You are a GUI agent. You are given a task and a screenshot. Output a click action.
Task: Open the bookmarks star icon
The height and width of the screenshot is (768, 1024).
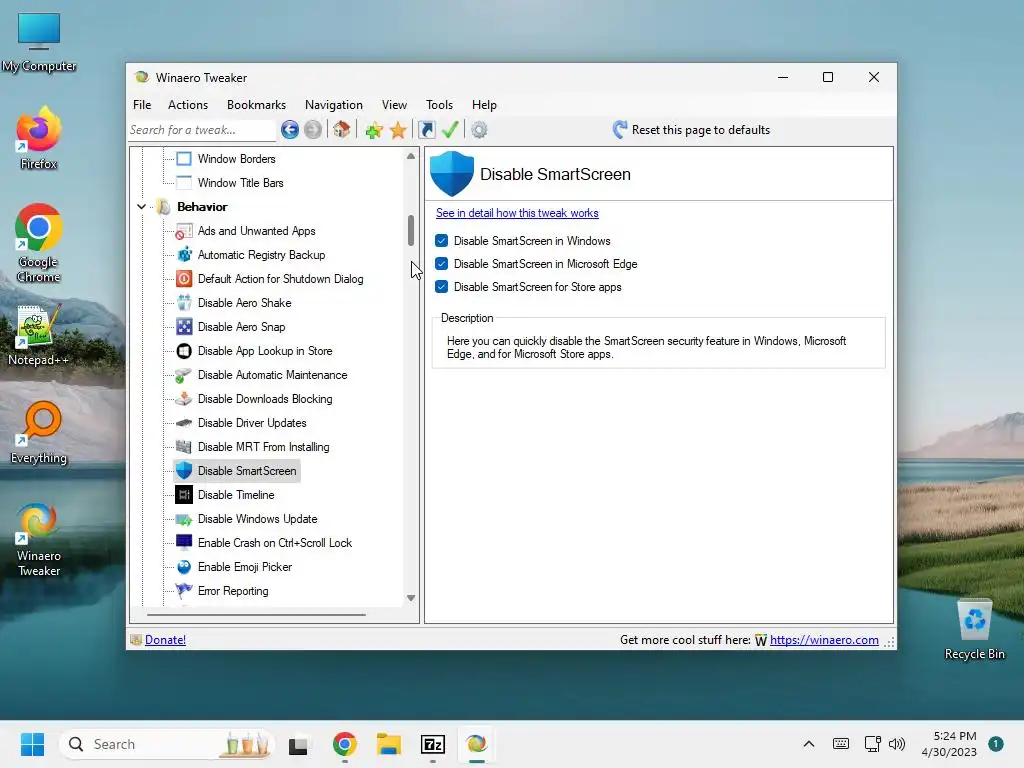coord(398,130)
